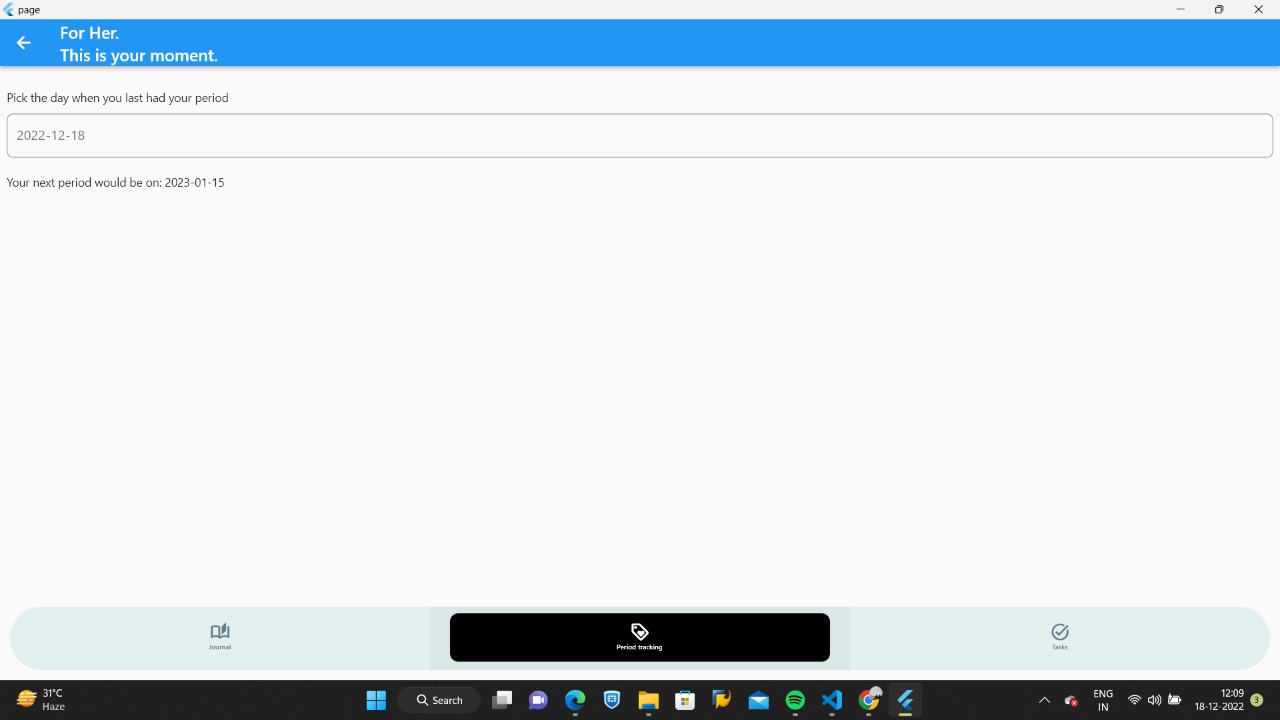Open the Wi-Fi network indicator

[x=1134, y=700]
